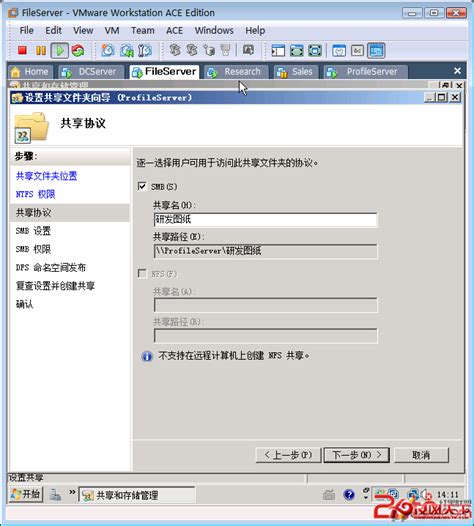Click the ACE preview toolbar icon

tap(248, 50)
